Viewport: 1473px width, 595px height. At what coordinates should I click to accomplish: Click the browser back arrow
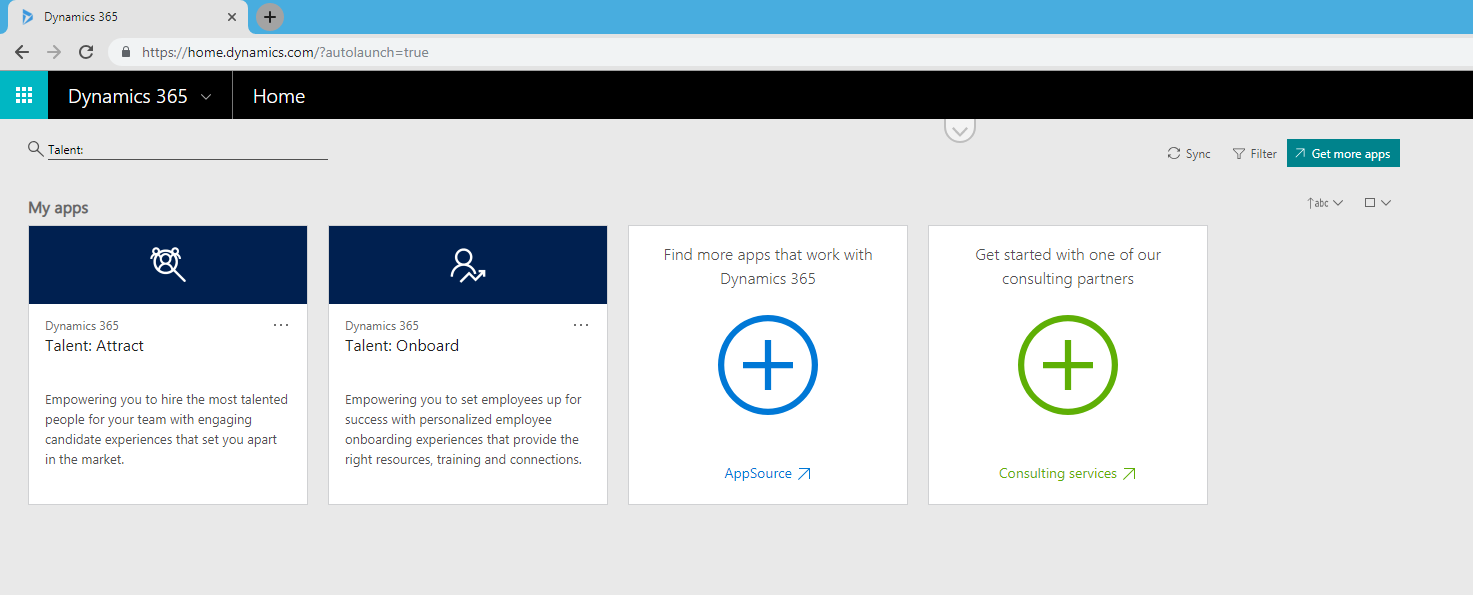pyautogui.click(x=22, y=52)
